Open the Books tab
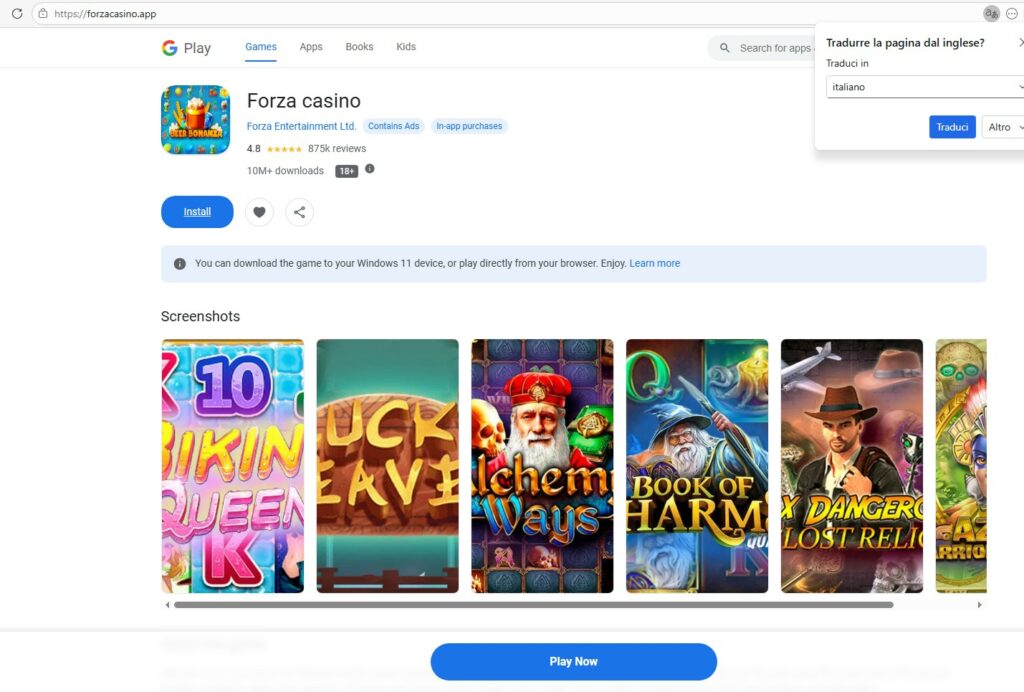Viewport: 1024px width, 692px height. tap(359, 47)
